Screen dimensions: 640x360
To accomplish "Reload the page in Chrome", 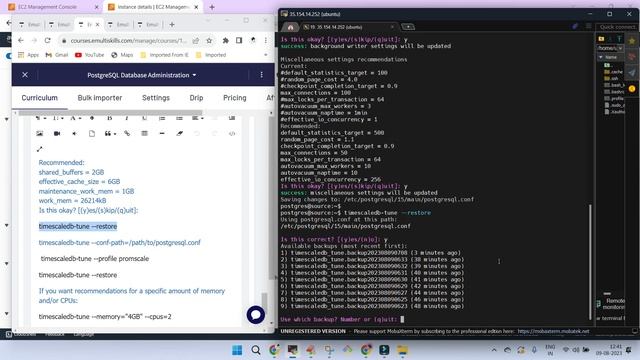I will coord(48,40).
